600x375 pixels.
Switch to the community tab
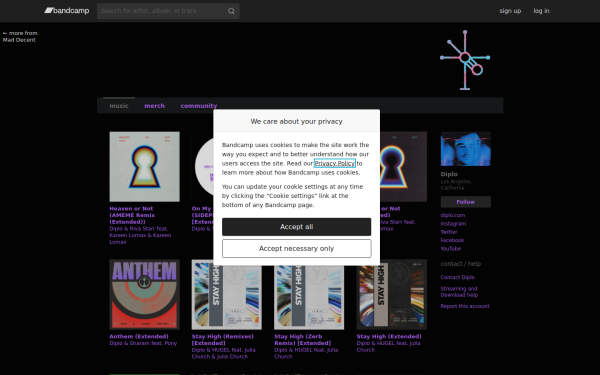(199, 106)
